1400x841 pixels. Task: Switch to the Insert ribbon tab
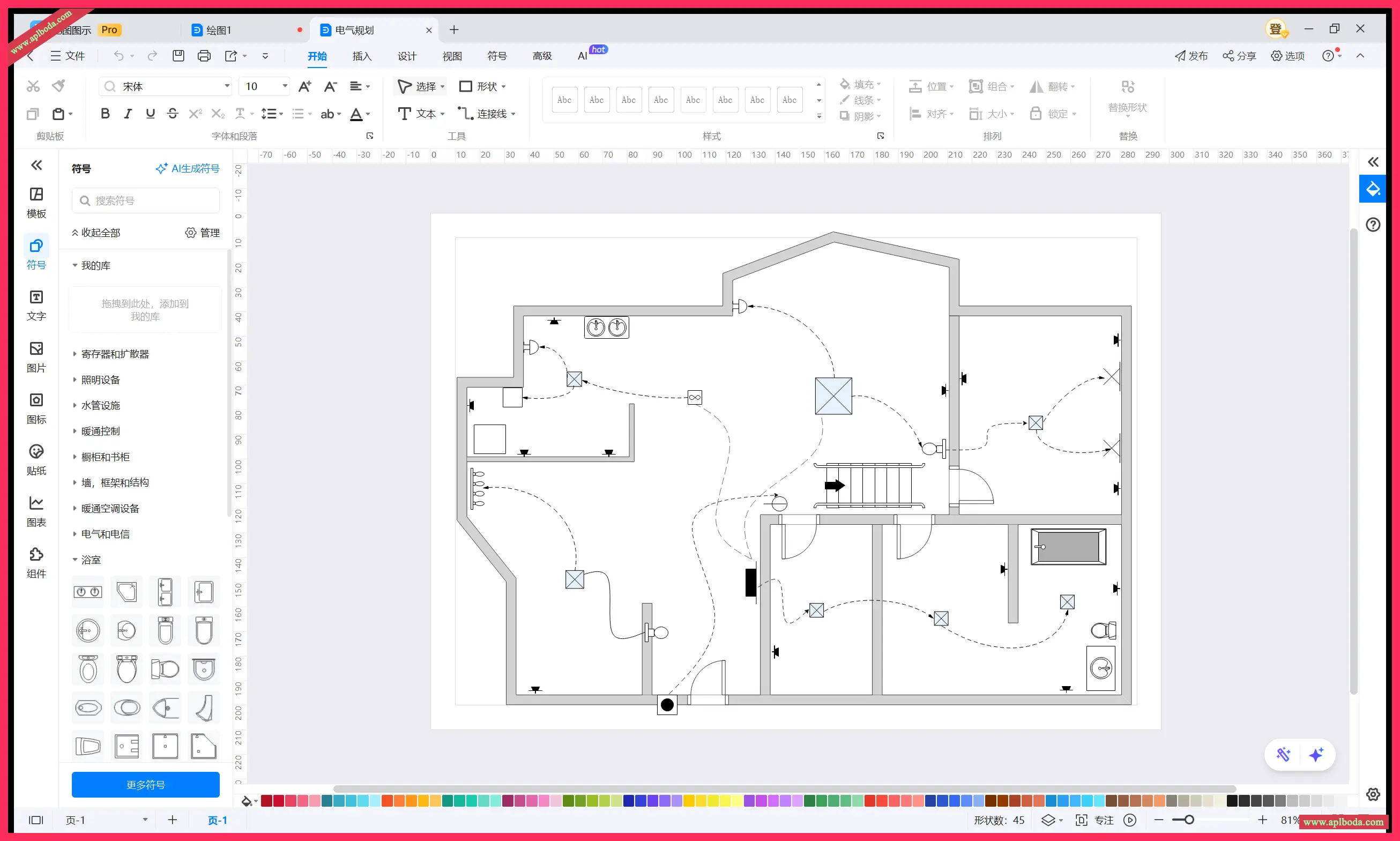[x=361, y=56]
